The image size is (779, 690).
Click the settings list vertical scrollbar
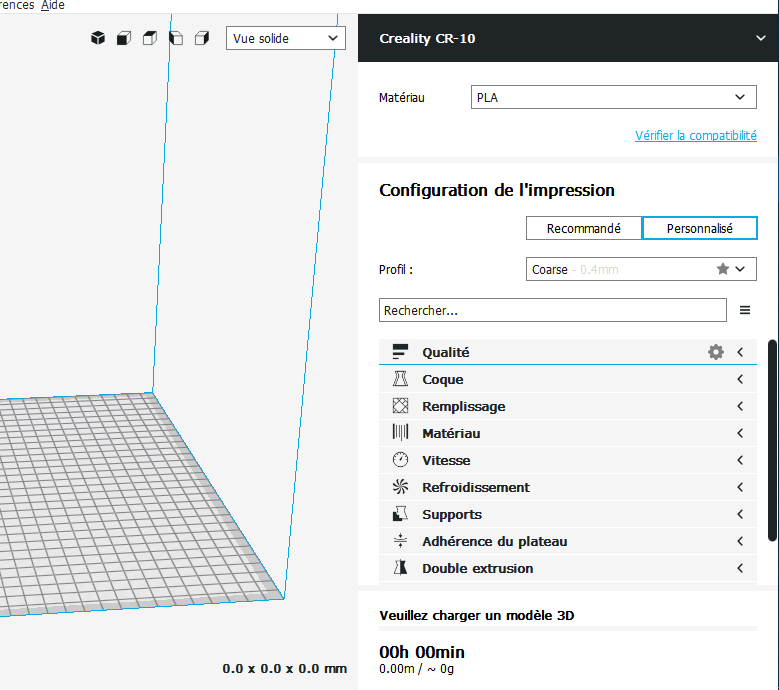click(772, 440)
